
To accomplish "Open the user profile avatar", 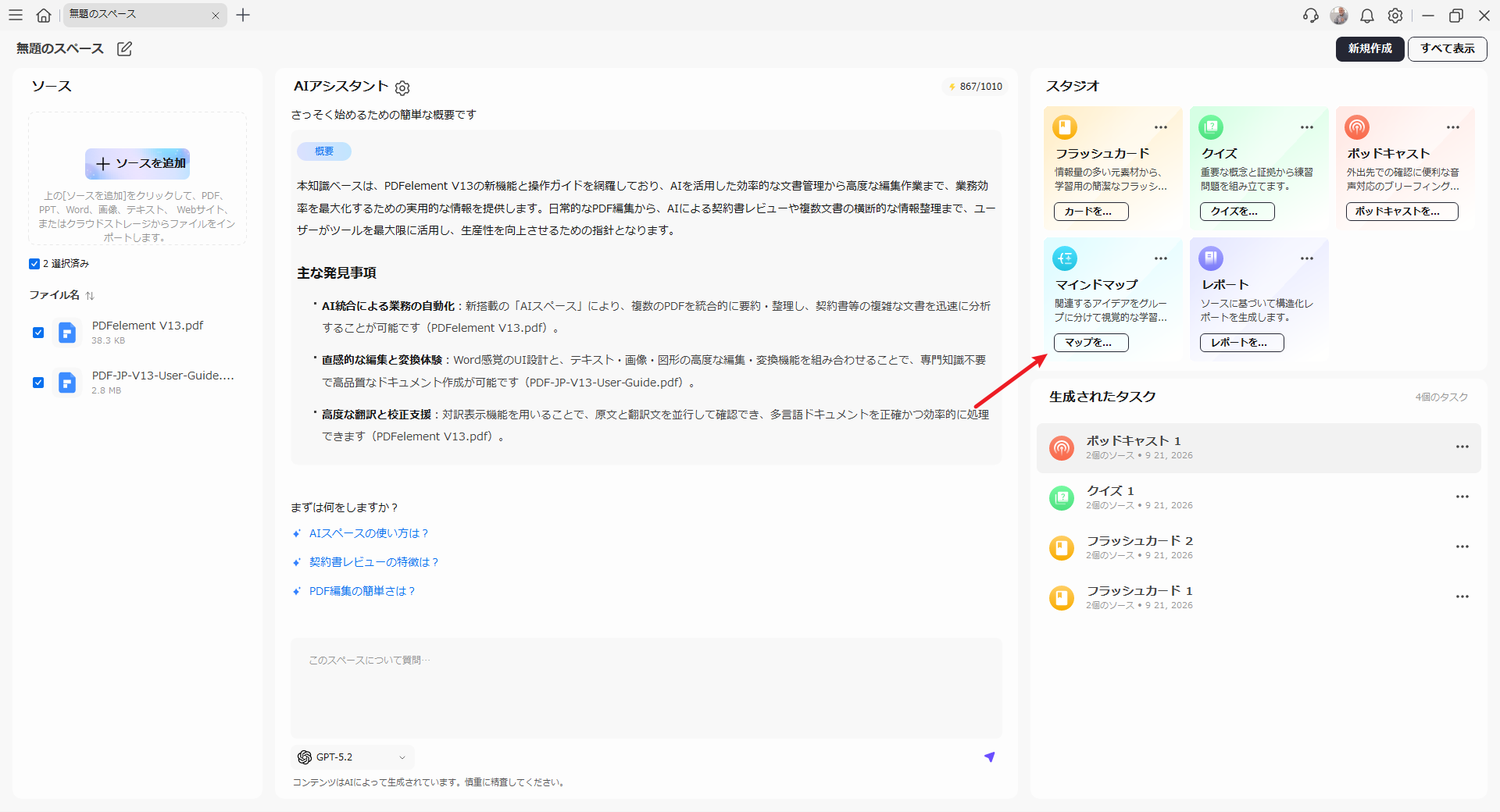I will pyautogui.click(x=1339, y=16).
